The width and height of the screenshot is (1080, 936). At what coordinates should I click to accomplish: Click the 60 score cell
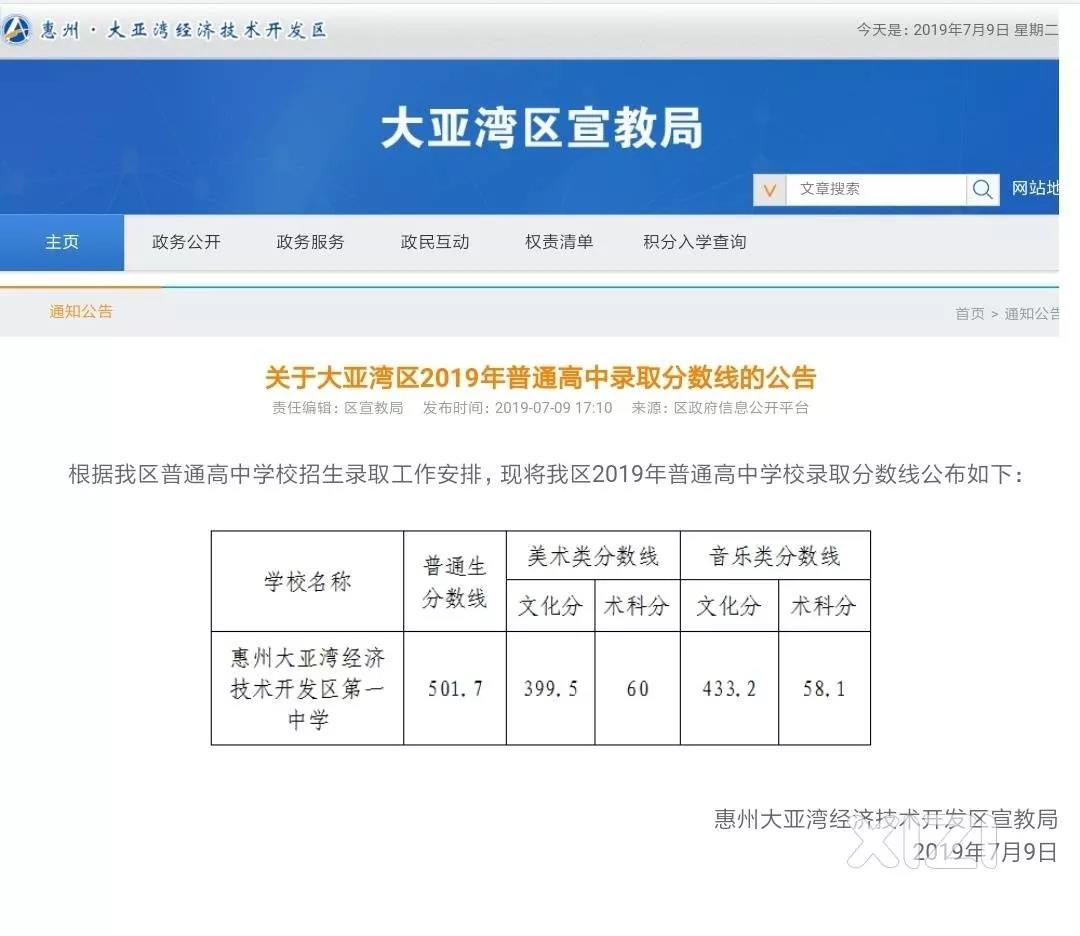(637, 688)
